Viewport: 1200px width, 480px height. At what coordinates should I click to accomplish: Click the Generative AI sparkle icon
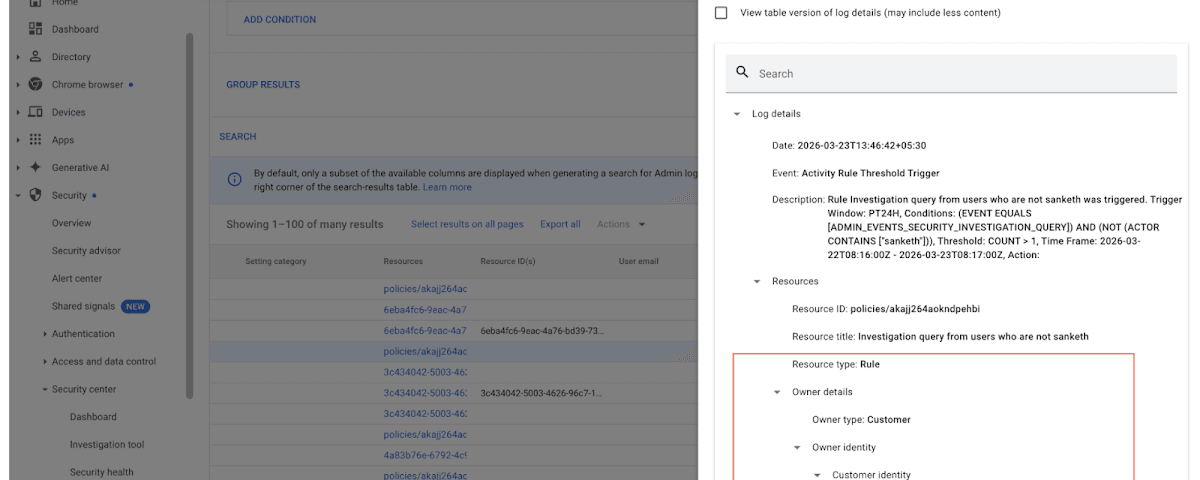pyautogui.click(x=36, y=167)
